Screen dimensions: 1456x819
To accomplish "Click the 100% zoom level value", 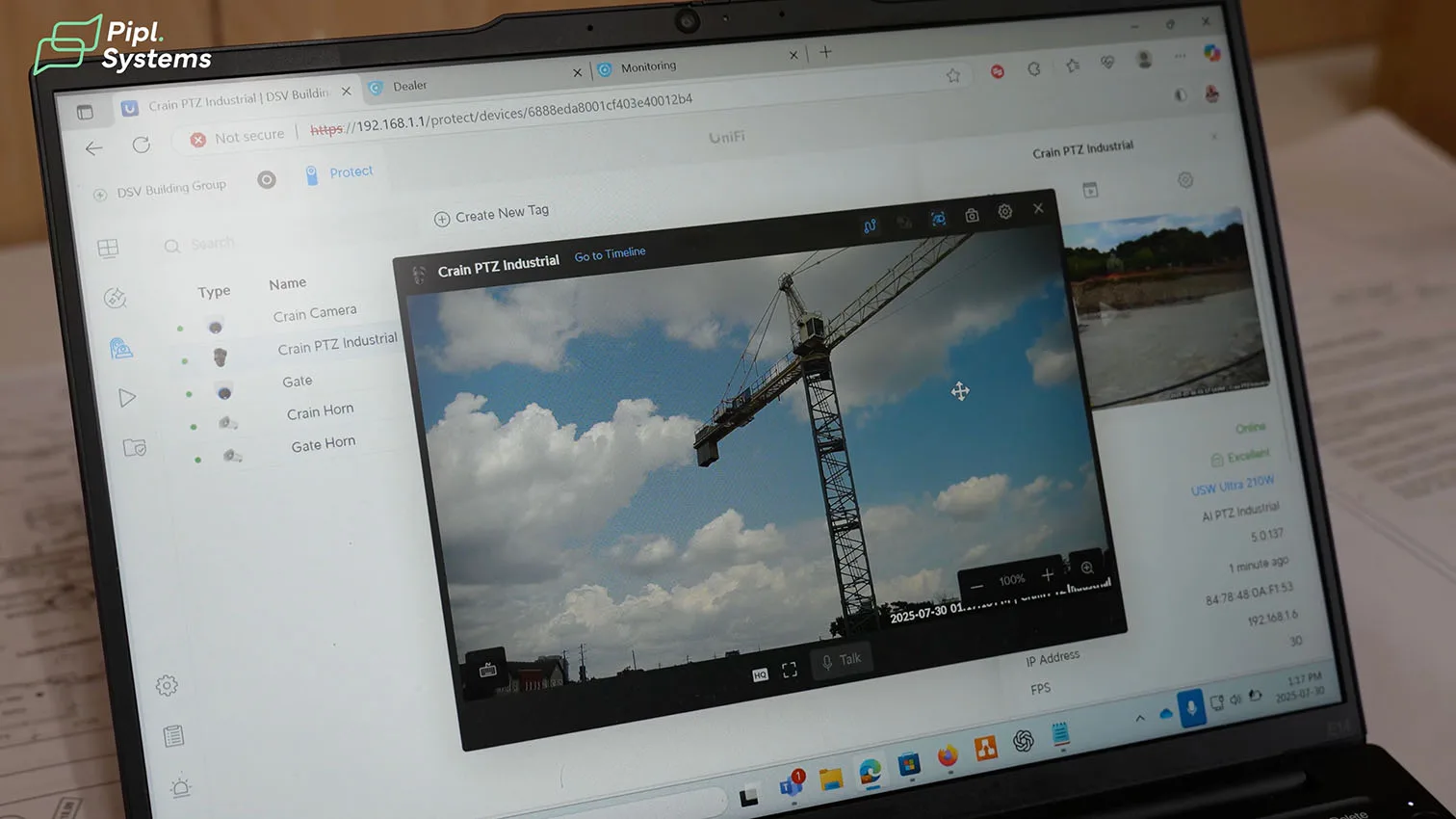I will (x=1012, y=580).
